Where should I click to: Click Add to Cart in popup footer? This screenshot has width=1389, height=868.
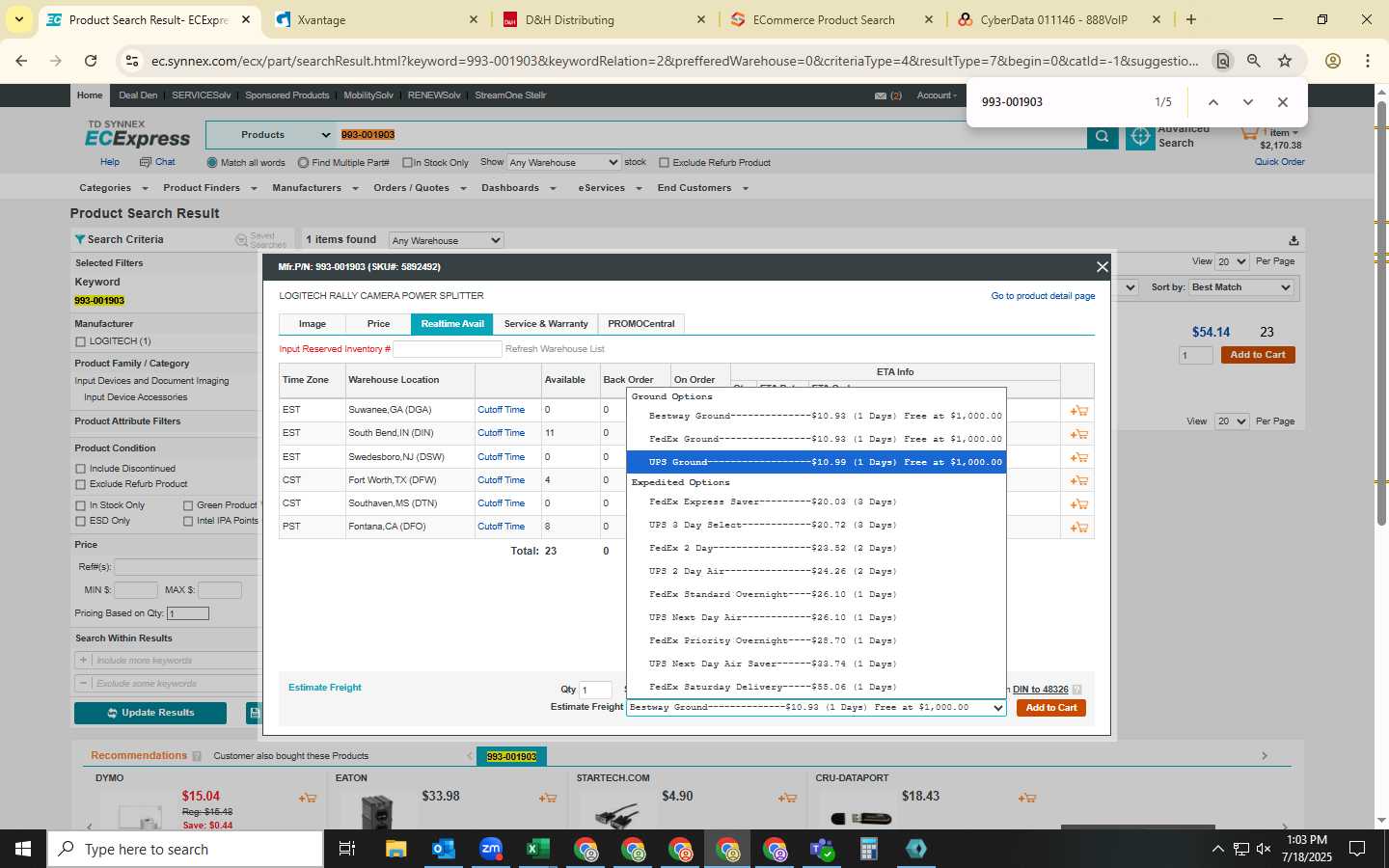(1051, 708)
